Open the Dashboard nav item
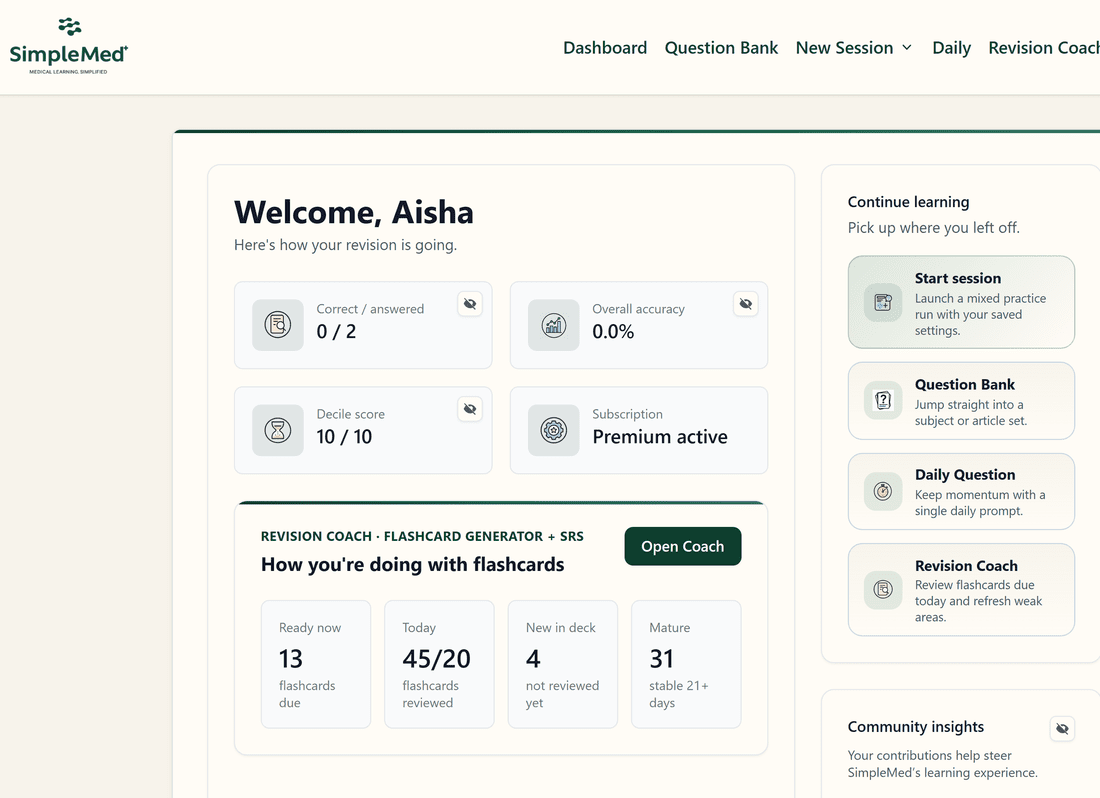The image size is (1100, 798). [x=605, y=48]
